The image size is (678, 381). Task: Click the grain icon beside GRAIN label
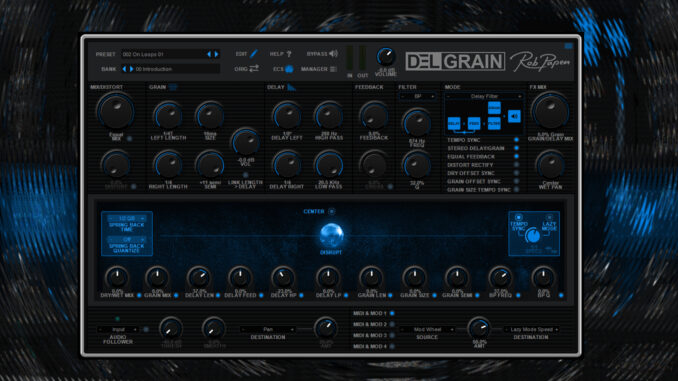[173, 87]
